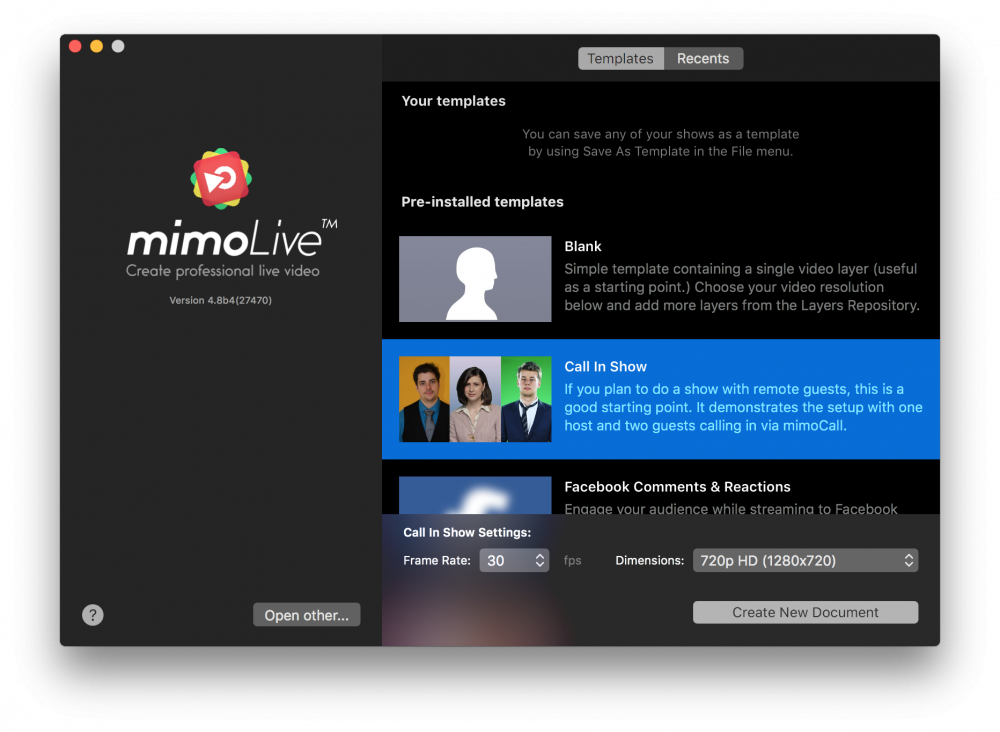
Task: Click the Call In Show description text
Action: pos(744,407)
